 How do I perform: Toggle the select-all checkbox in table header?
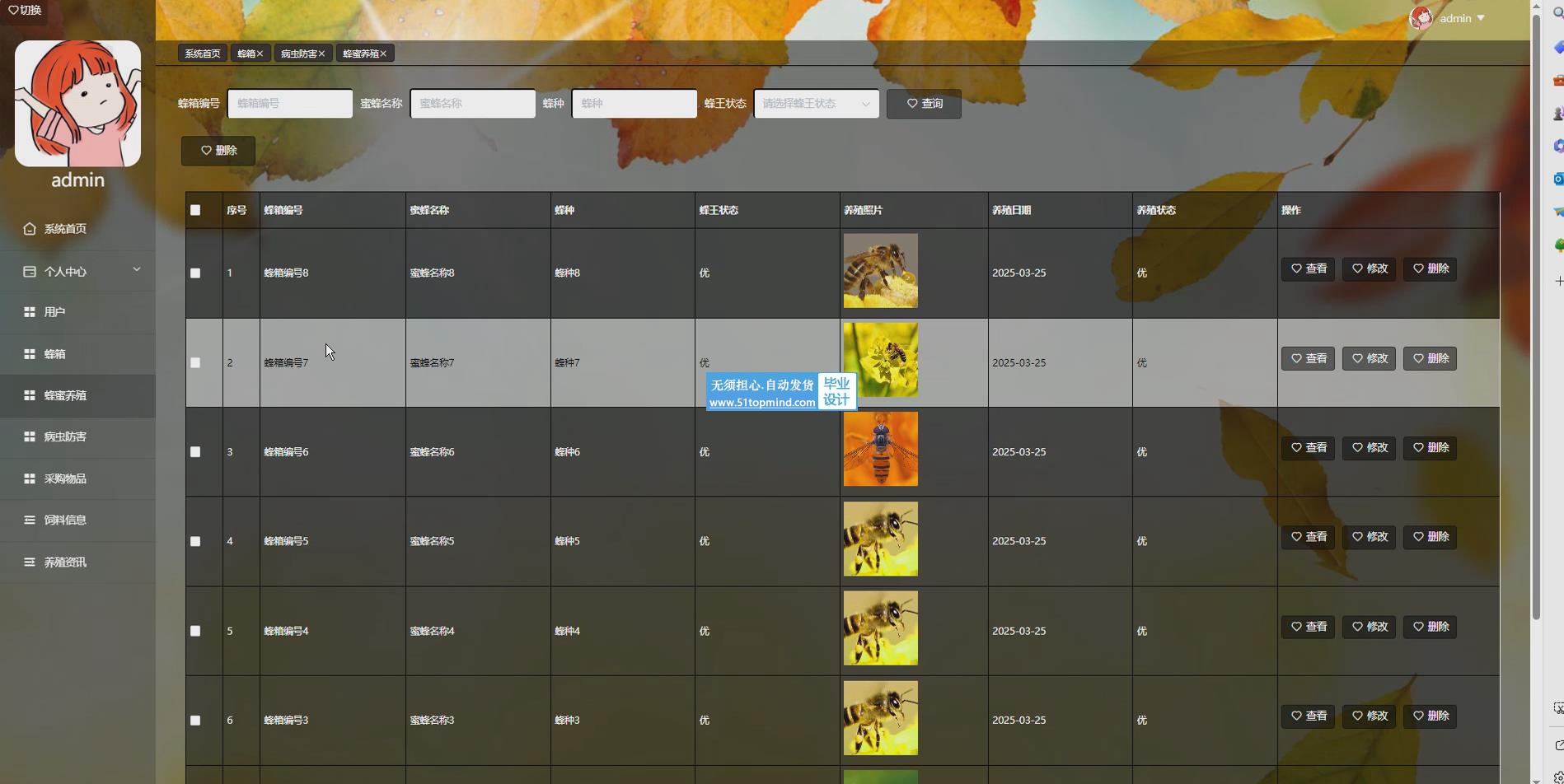195,210
